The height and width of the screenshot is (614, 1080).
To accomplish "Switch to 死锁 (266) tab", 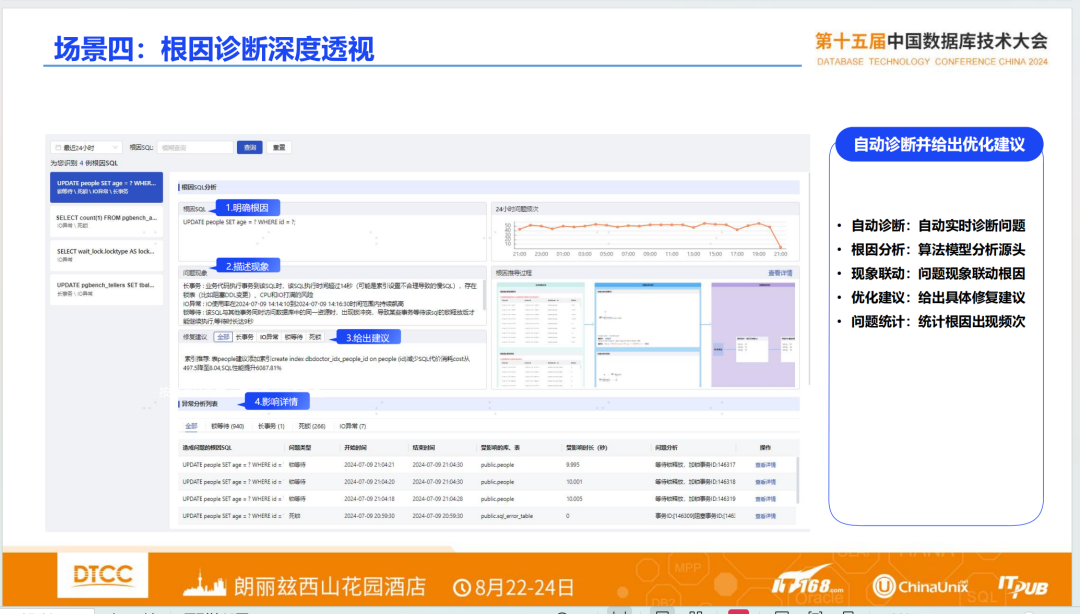I will coord(311,426).
